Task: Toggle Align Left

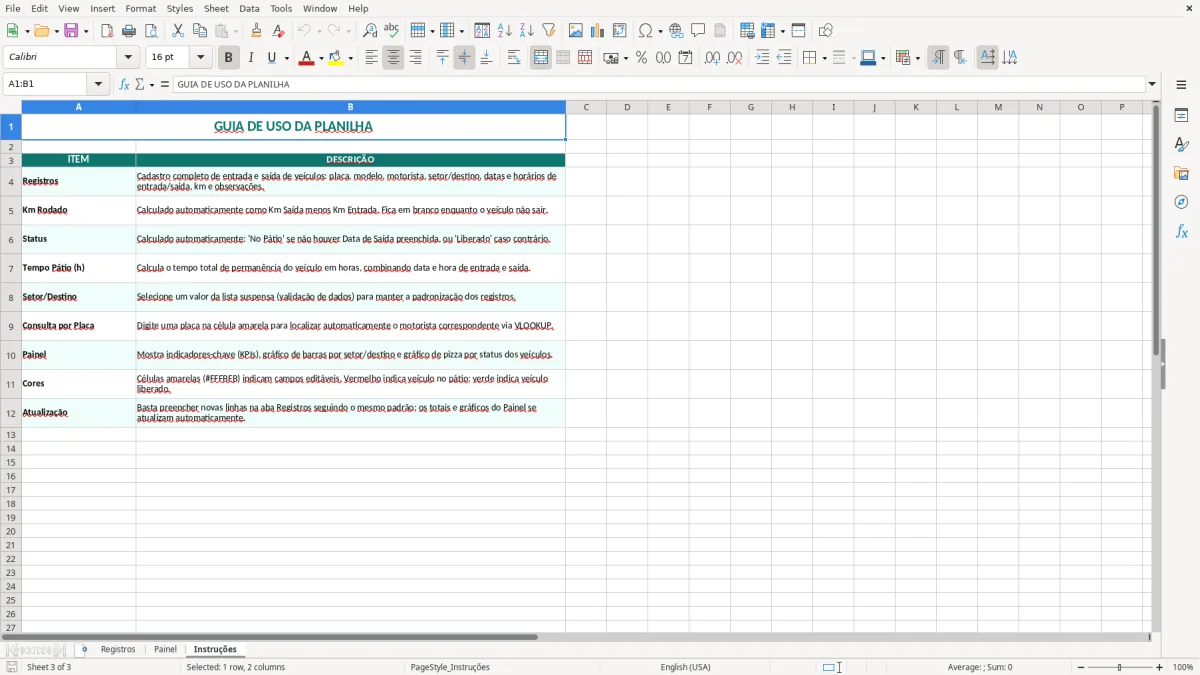Action: click(x=371, y=58)
